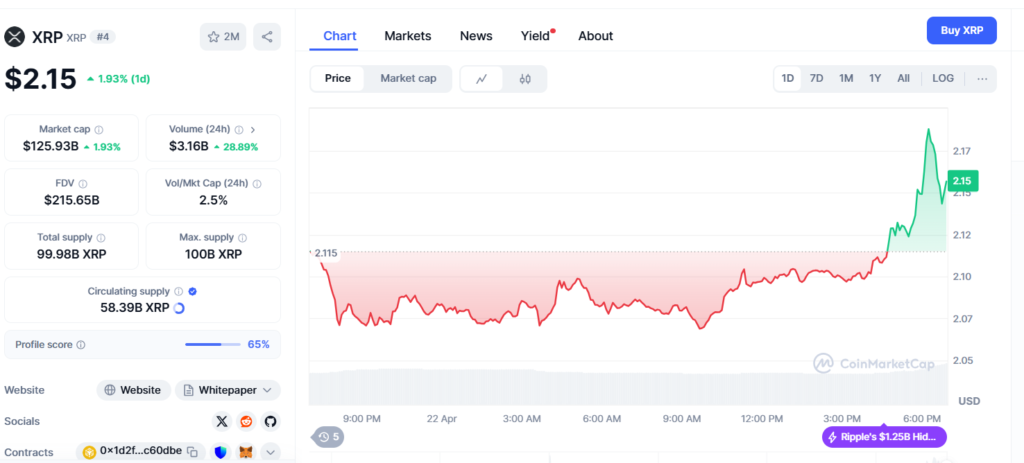
Task: Show Max. supply info icon
Action: pos(242,238)
